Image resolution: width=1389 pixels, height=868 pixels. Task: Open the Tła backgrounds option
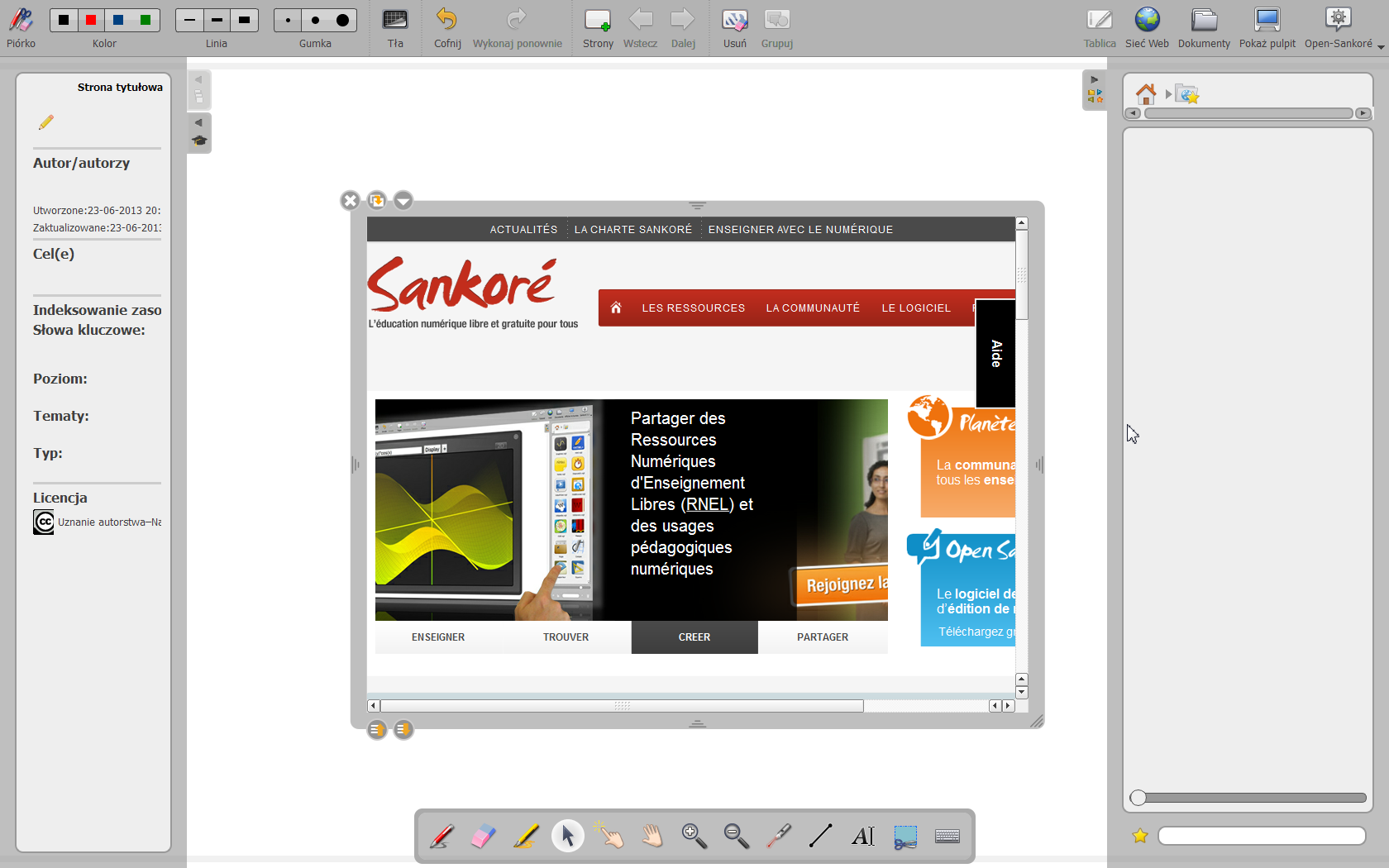[x=395, y=27]
